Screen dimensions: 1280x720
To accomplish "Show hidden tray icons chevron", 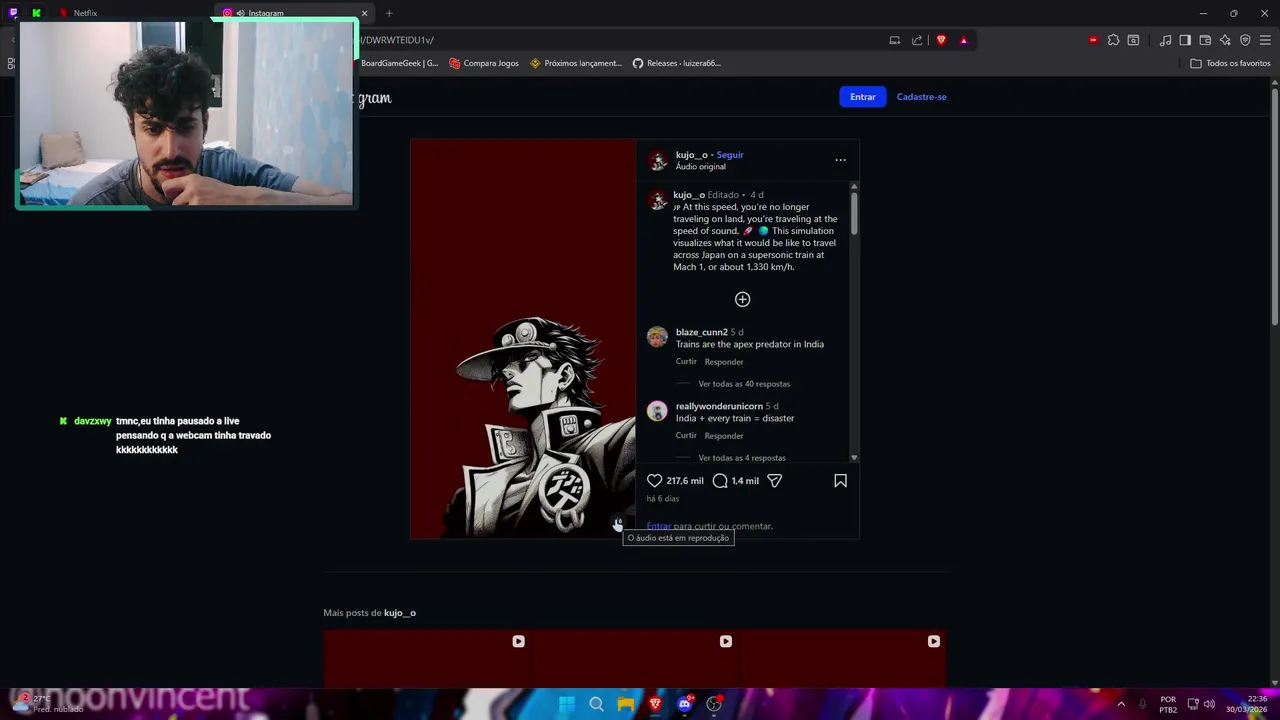I will 1120,704.
